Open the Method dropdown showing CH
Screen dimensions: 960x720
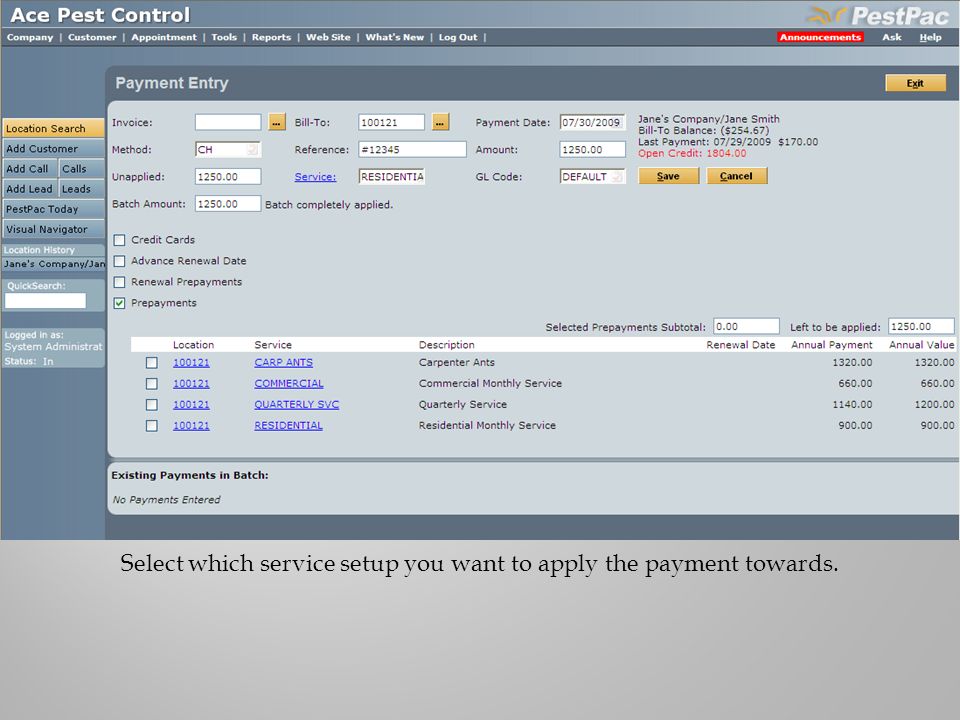coord(228,149)
